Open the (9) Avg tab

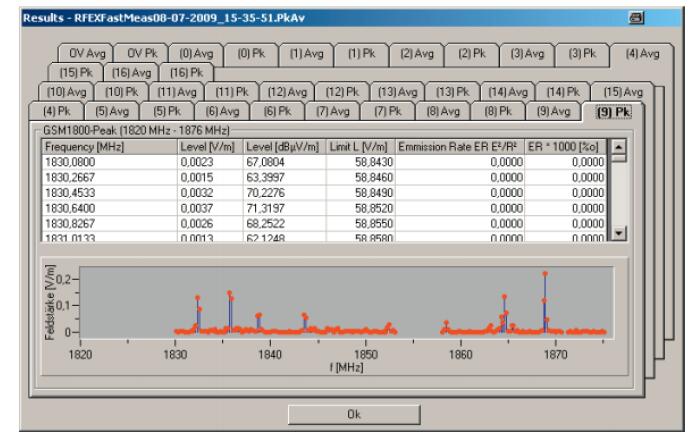pyautogui.click(x=553, y=111)
